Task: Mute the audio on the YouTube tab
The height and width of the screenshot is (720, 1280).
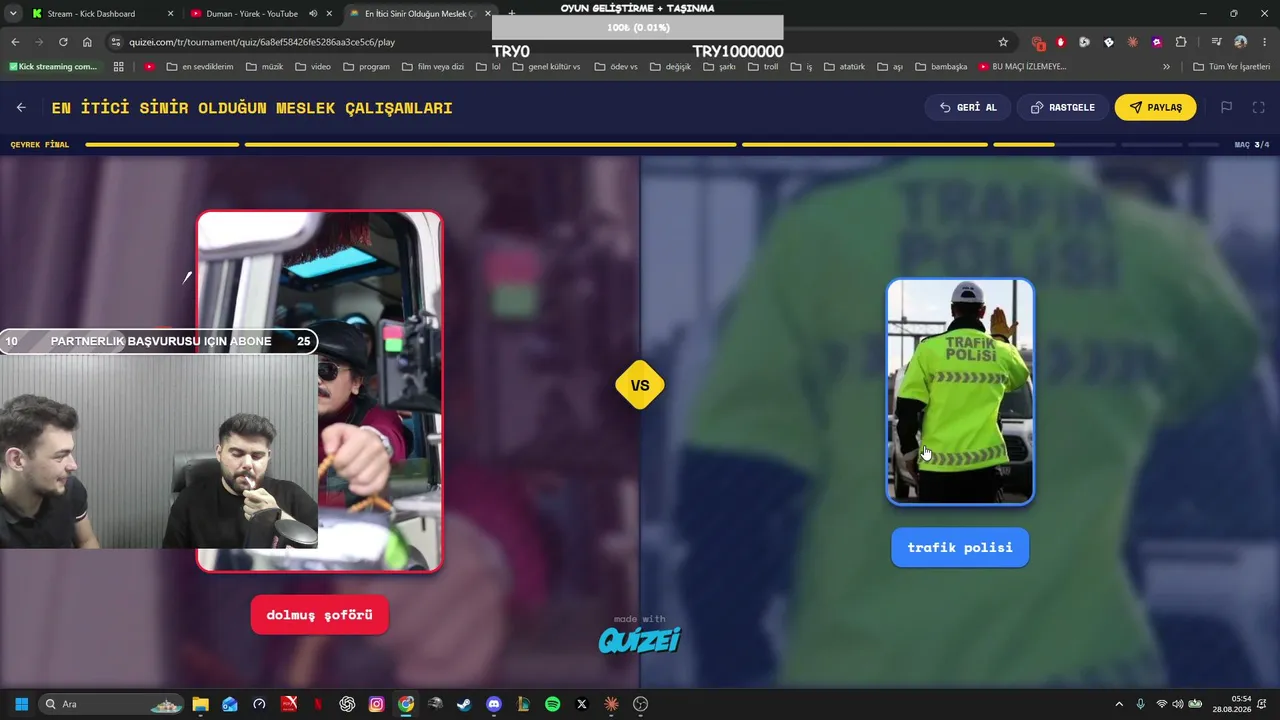Action: (313, 14)
